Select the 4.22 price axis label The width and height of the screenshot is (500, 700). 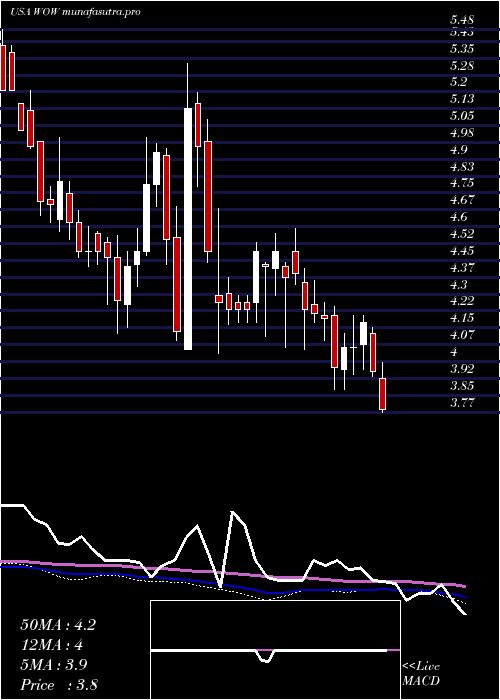click(x=462, y=301)
